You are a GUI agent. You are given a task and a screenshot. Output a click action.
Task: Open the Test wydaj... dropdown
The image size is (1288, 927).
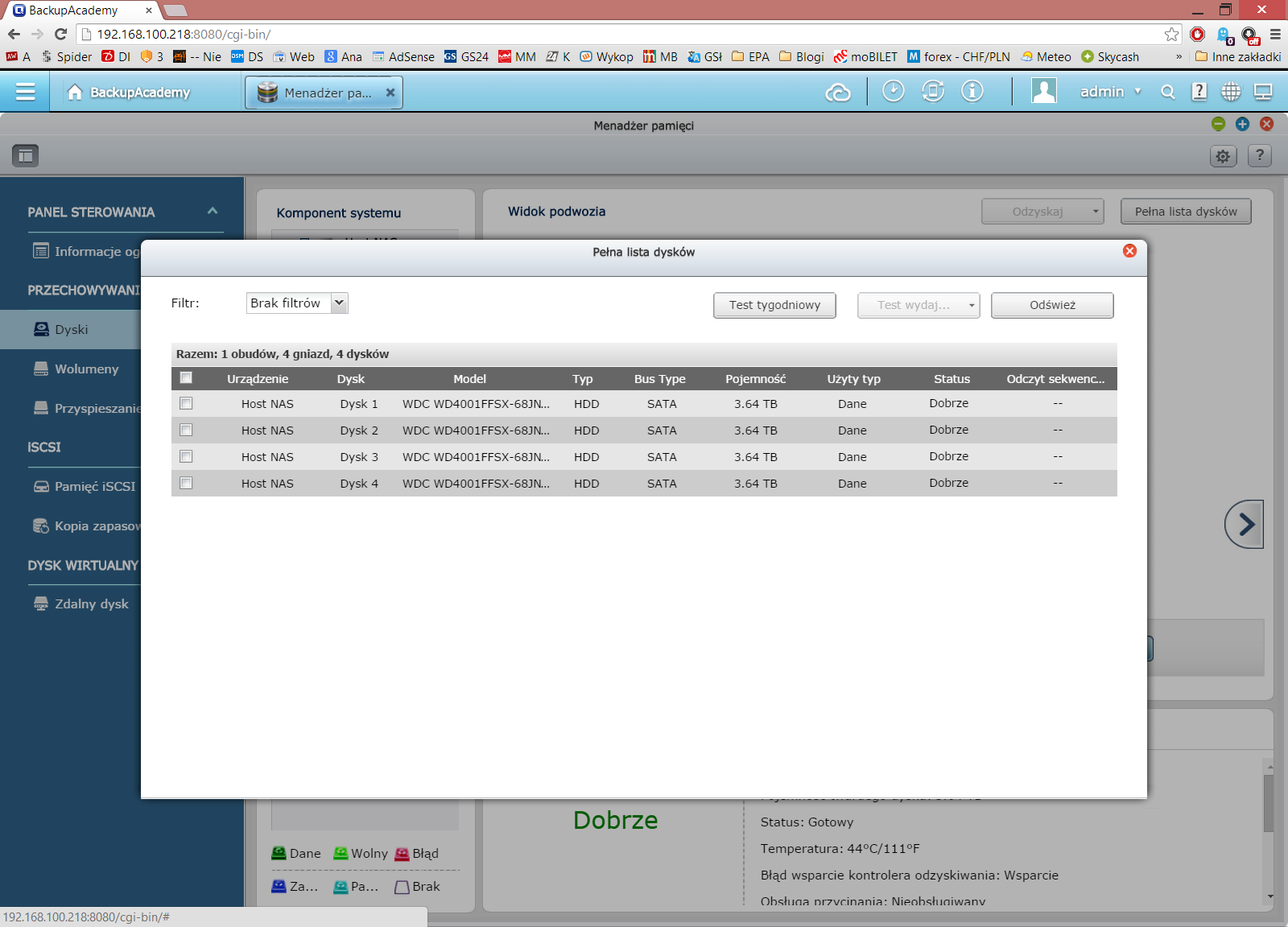919,305
